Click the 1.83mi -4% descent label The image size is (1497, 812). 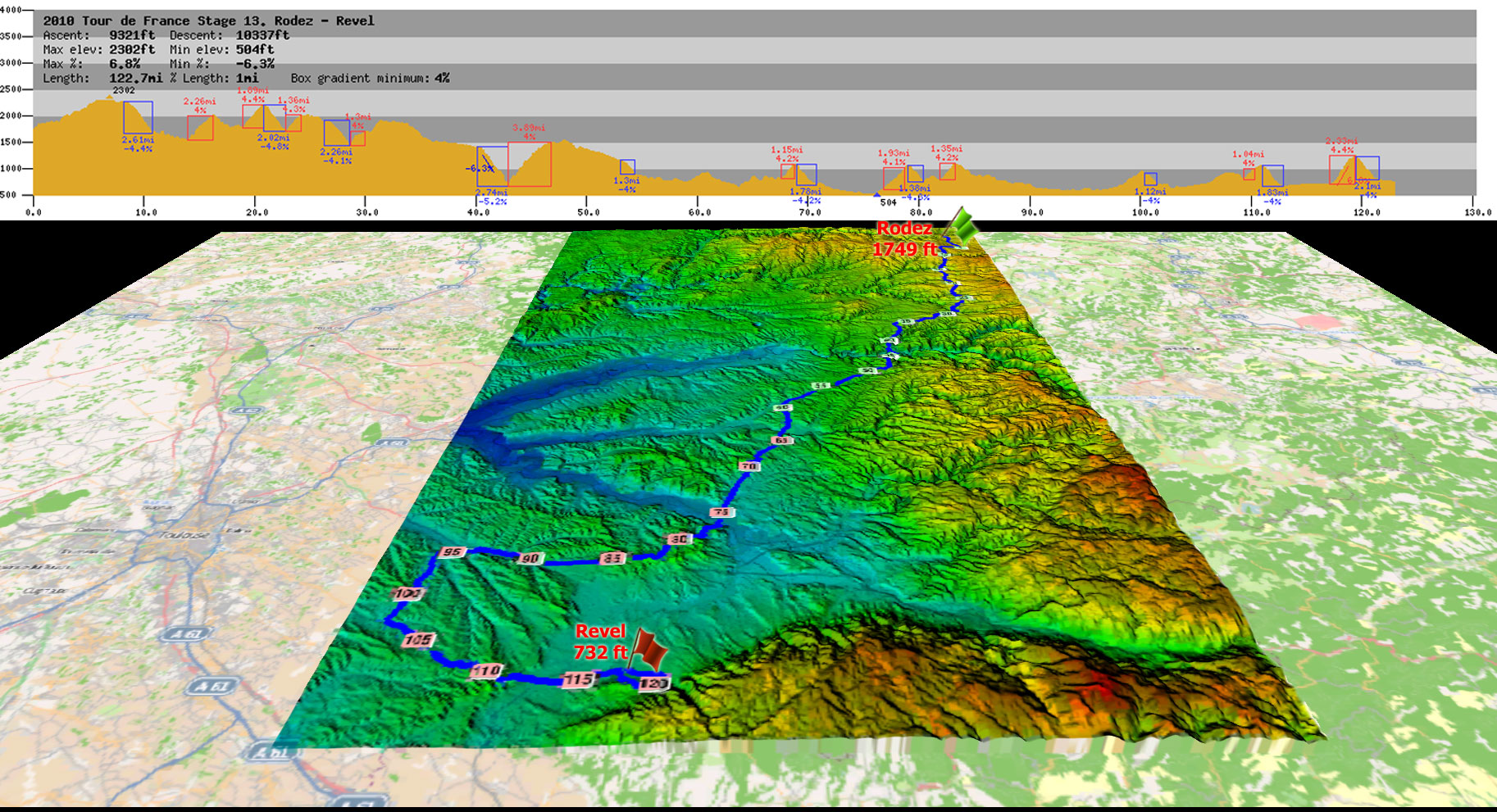coord(1272,197)
